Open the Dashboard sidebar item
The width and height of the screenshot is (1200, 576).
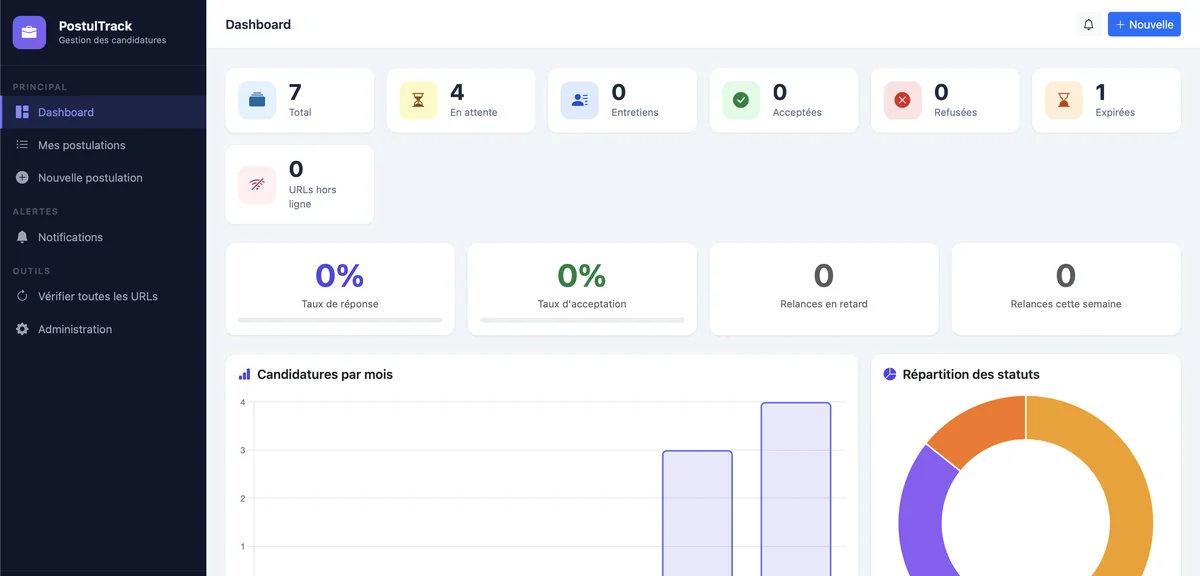[103, 112]
